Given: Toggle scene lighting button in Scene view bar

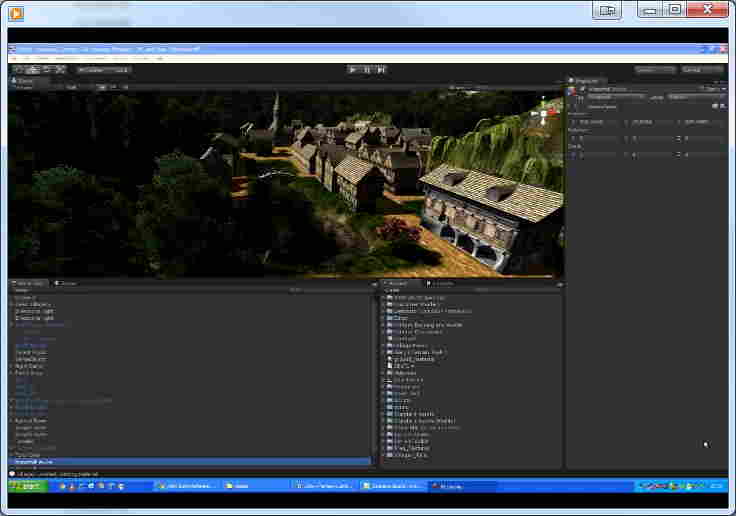Looking at the screenshot, I should click(x=102, y=87).
